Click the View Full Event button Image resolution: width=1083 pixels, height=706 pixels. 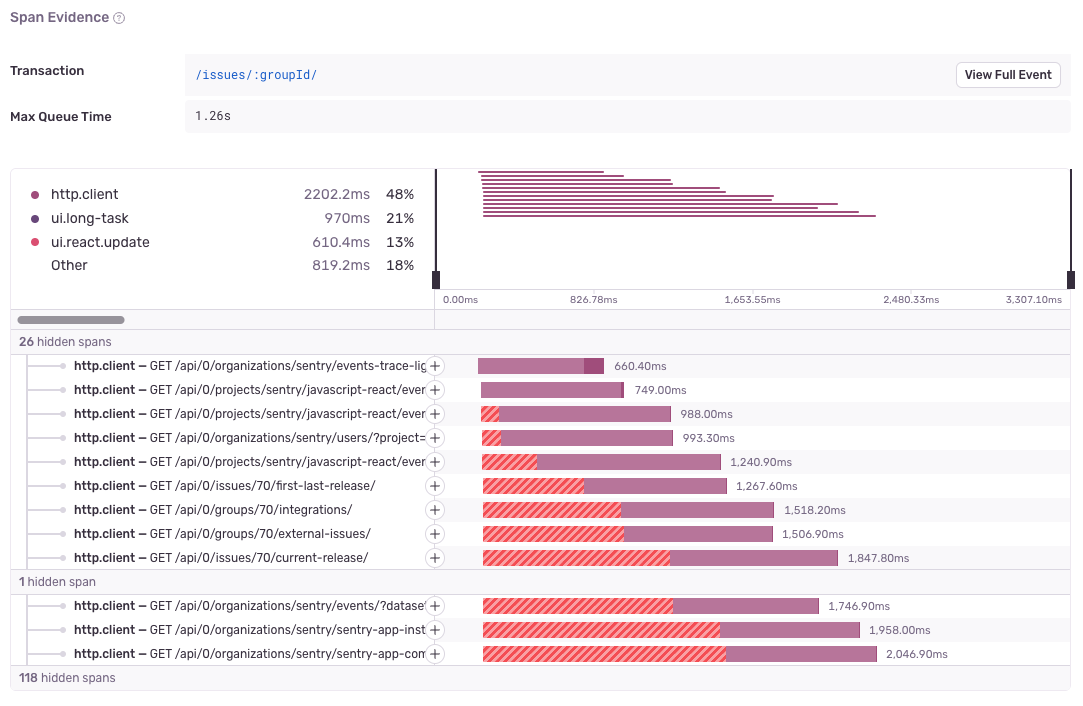[1008, 74]
